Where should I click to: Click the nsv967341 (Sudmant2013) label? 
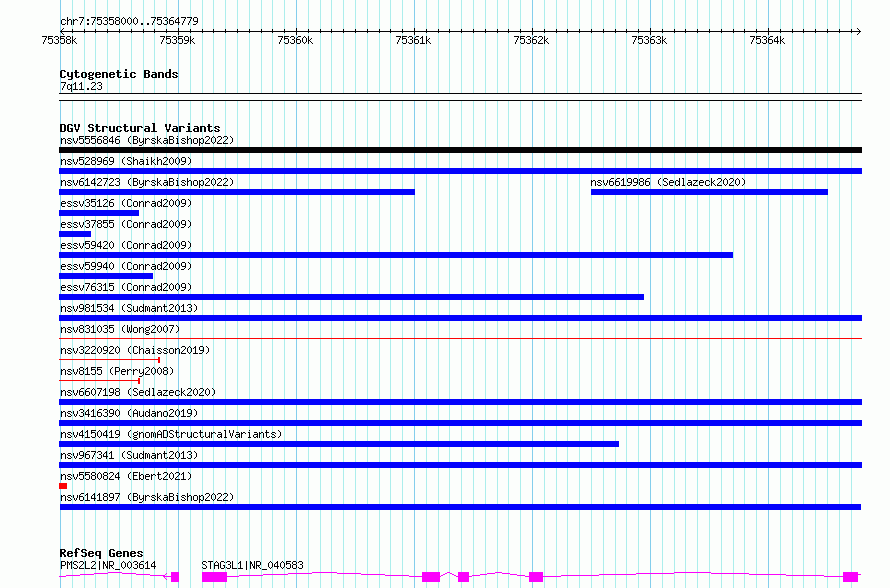click(129, 455)
